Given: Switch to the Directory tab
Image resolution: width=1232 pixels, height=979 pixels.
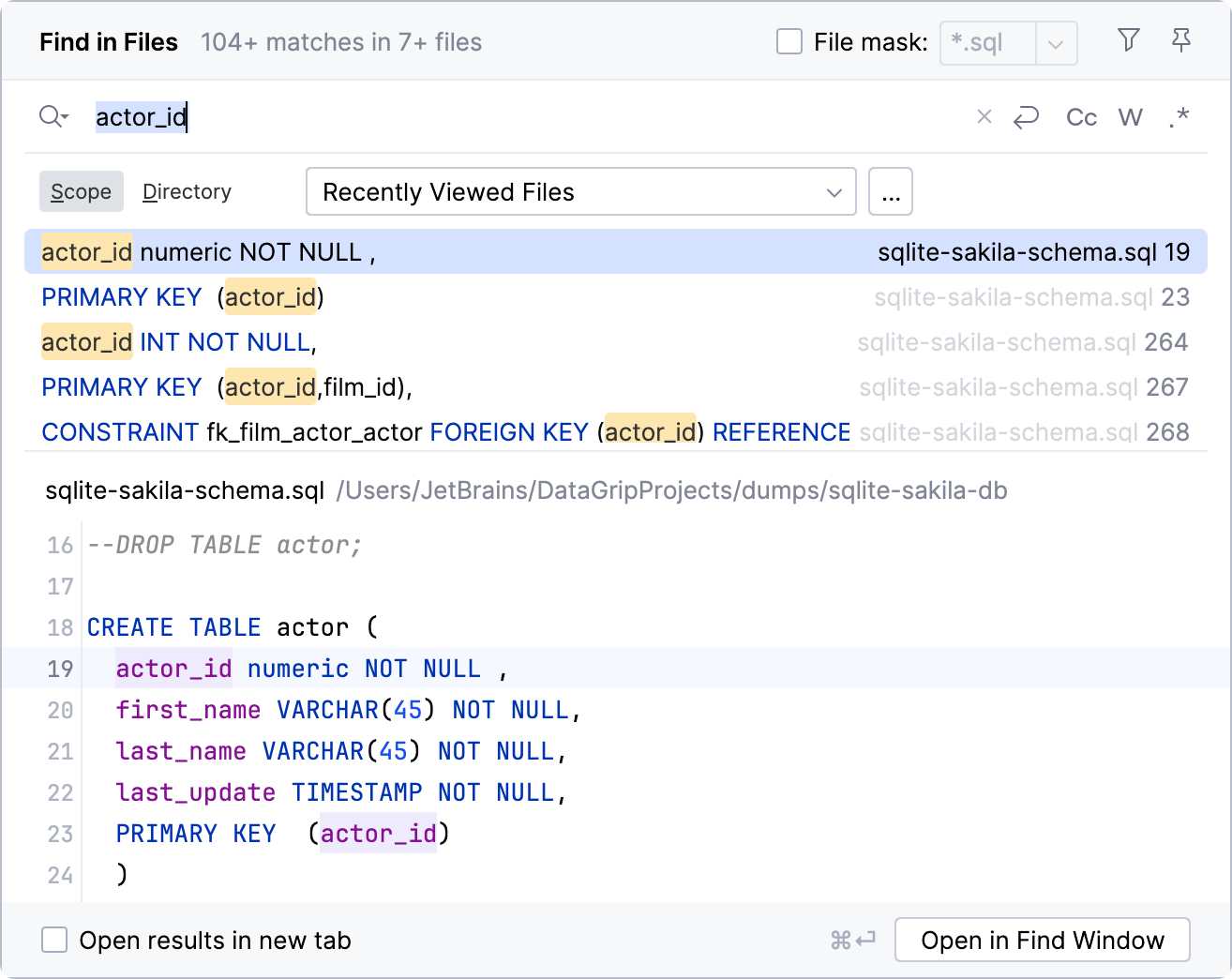Looking at the screenshot, I should [x=186, y=191].
